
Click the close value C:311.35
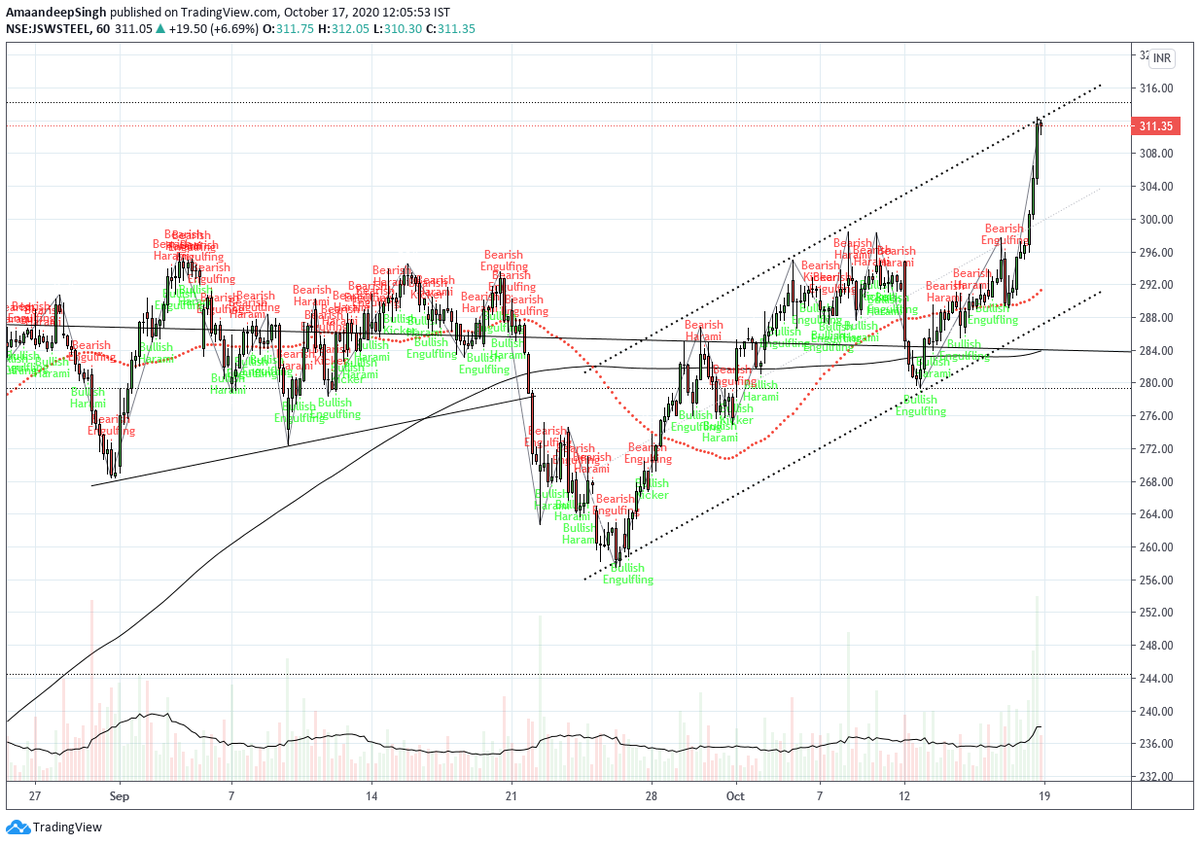pos(451,29)
